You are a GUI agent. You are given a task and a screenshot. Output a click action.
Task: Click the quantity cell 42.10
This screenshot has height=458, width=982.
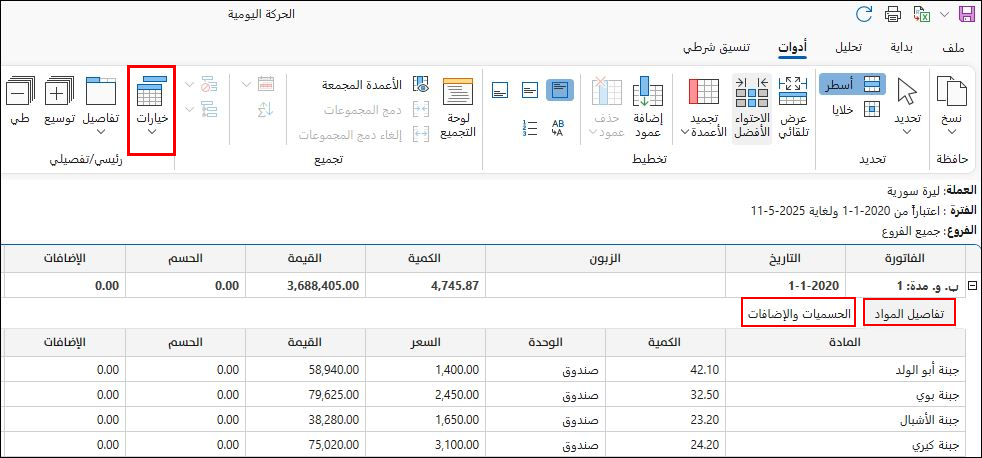click(x=665, y=370)
